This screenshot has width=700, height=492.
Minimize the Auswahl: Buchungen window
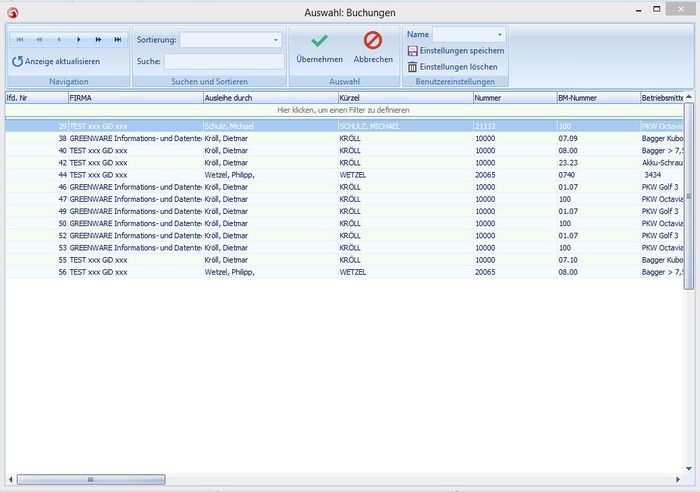639,10
